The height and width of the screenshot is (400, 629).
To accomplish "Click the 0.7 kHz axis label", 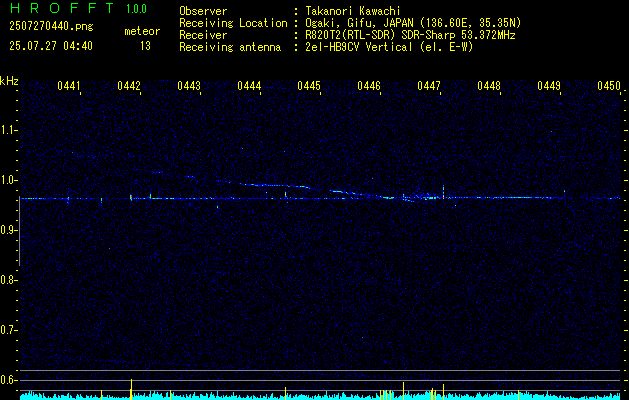I will [8, 330].
